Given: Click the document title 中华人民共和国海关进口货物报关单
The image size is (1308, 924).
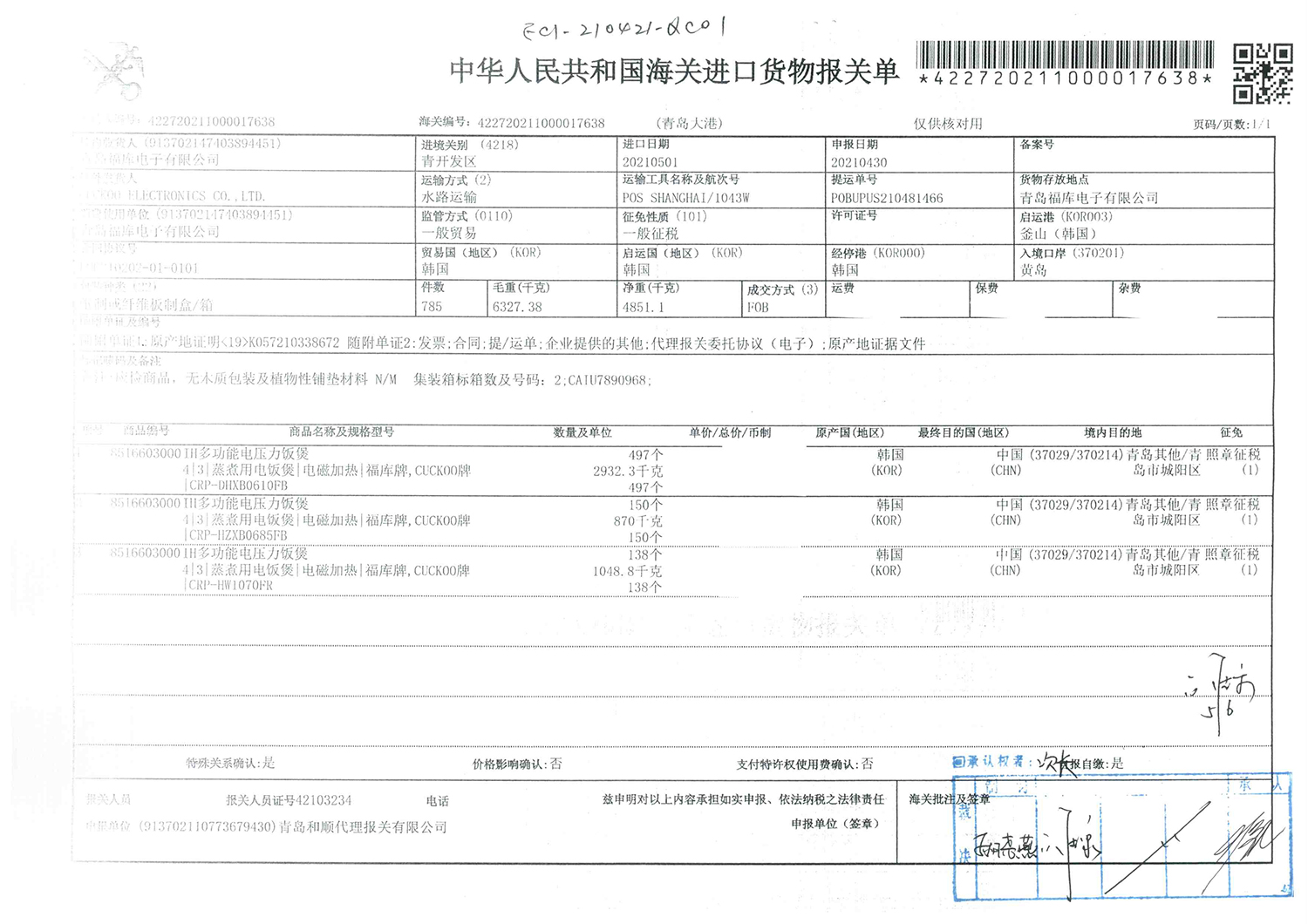Looking at the screenshot, I should (x=673, y=71).
